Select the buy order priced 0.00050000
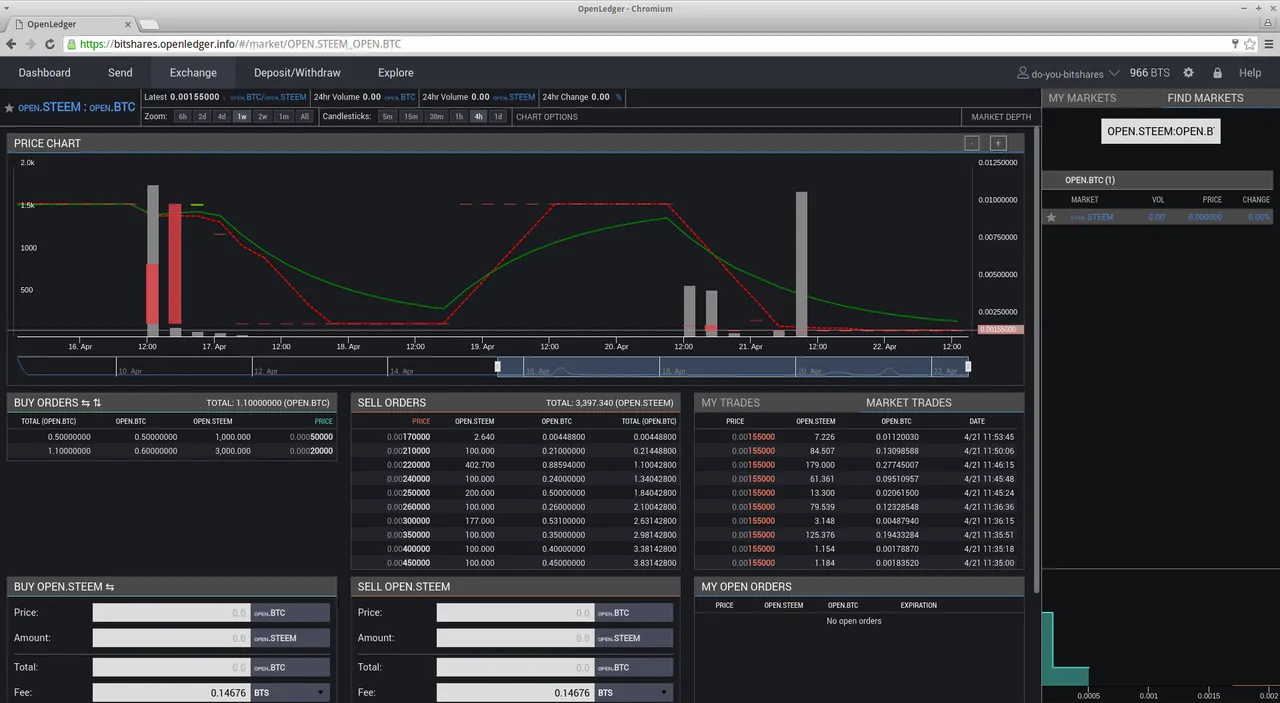The image size is (1280, 703). point(172,437)
